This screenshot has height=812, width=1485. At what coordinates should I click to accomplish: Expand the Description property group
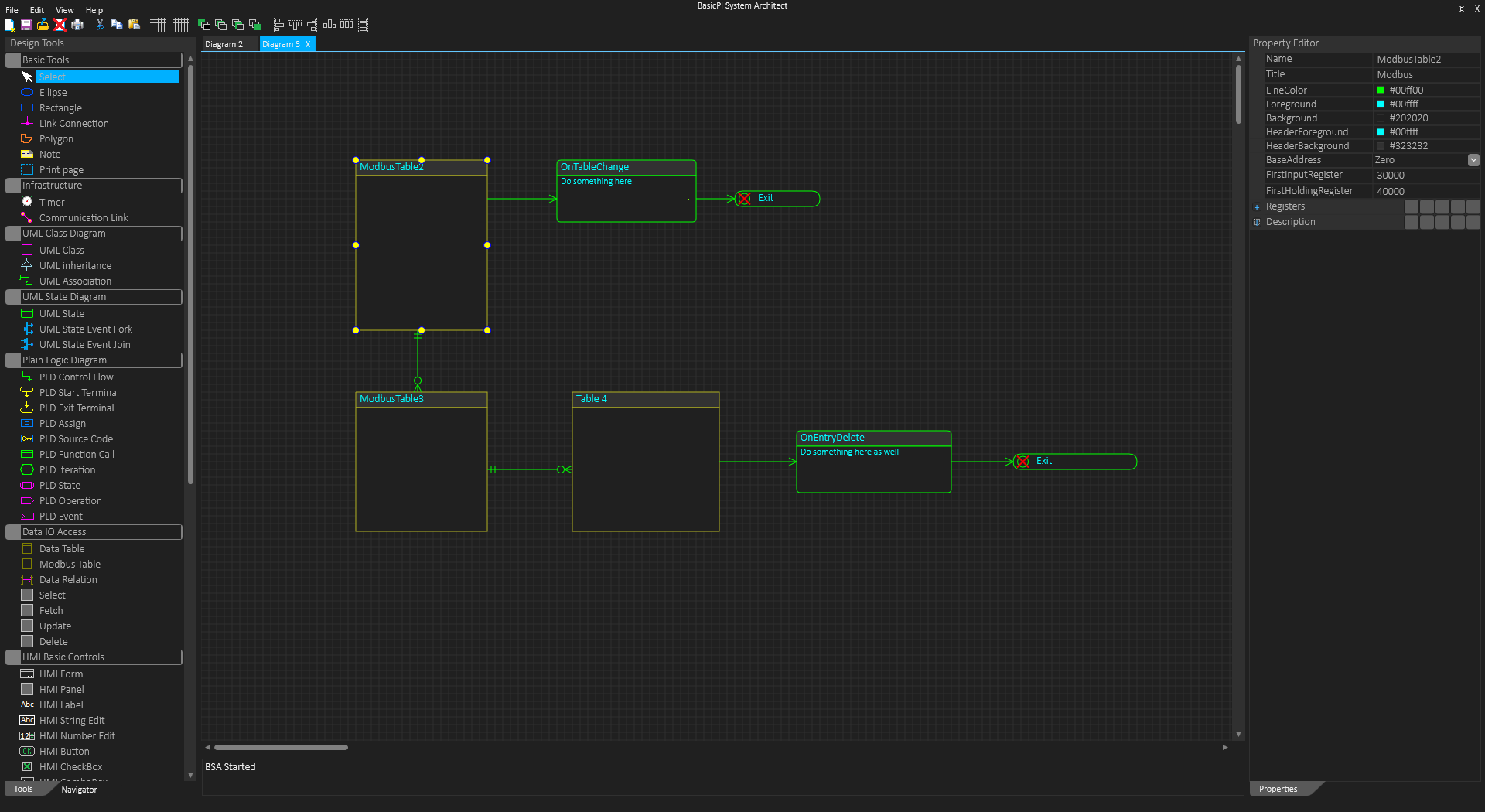point(1257,223)
